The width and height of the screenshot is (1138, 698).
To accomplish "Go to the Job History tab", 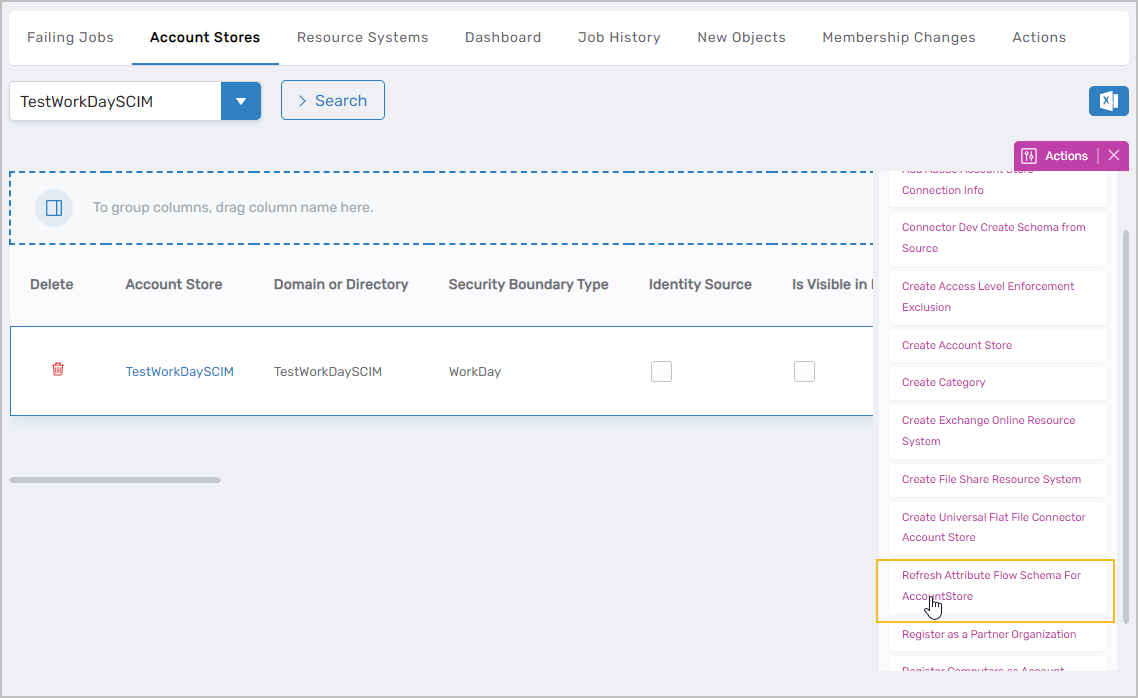I will [619, 38].
